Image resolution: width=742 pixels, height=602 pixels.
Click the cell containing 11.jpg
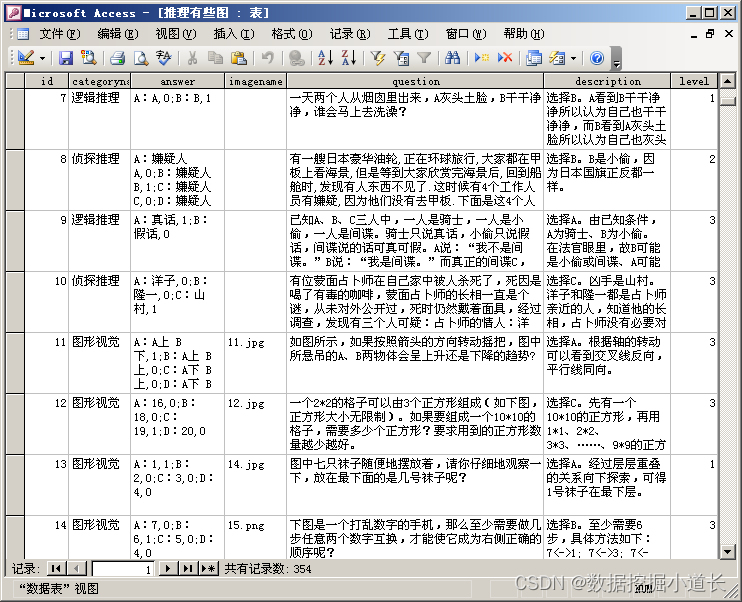[x=256, y=363]
